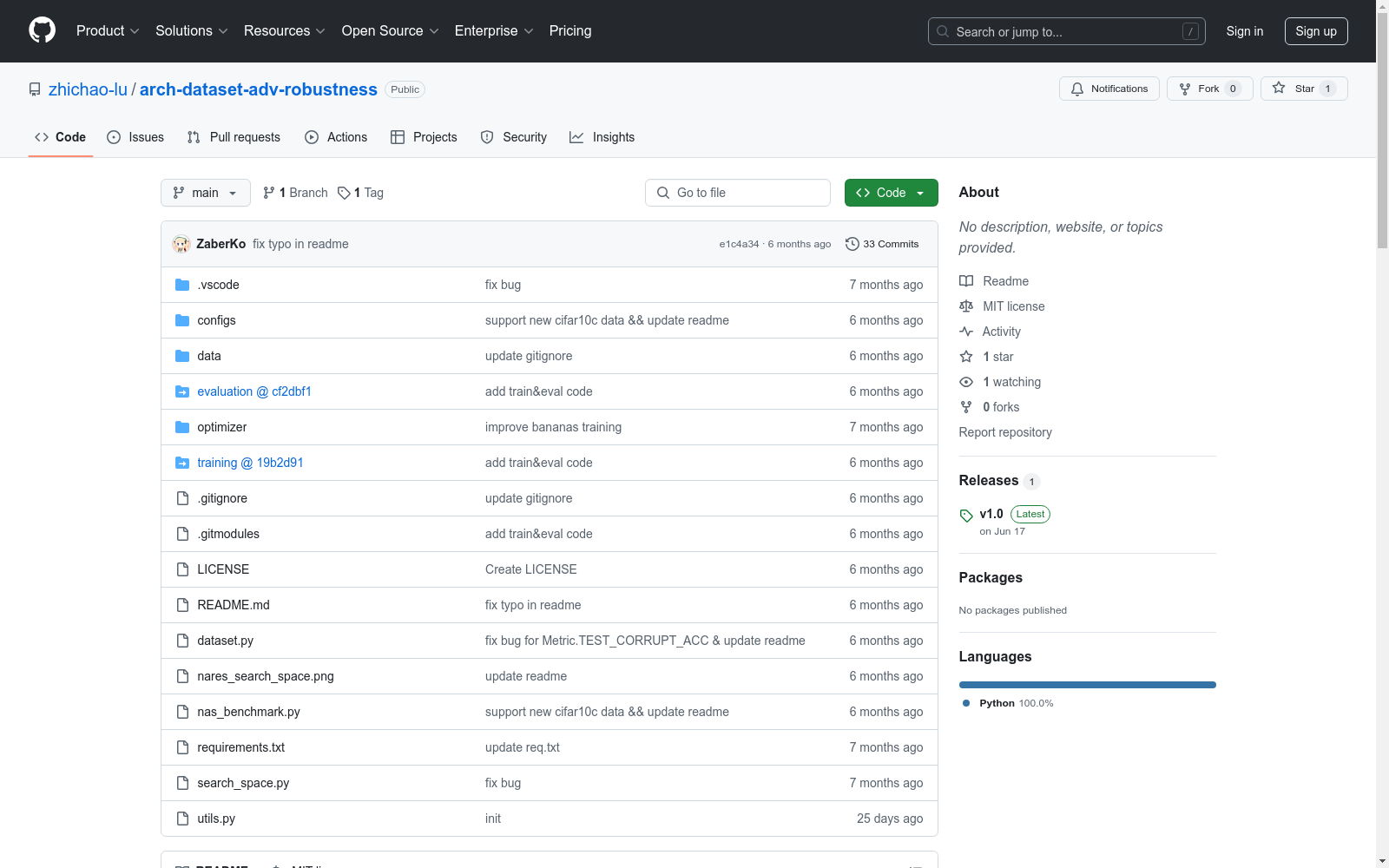The image size is (1389, 868).
Task: Click the Activity pulse icon
Action: (x=966, y=332)
